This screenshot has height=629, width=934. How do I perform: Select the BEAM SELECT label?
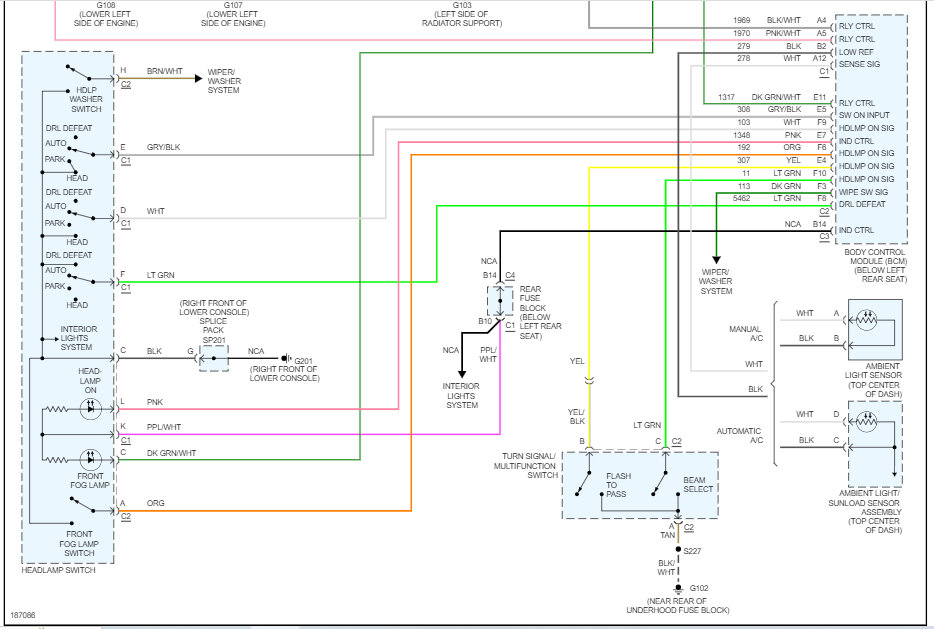698,484
